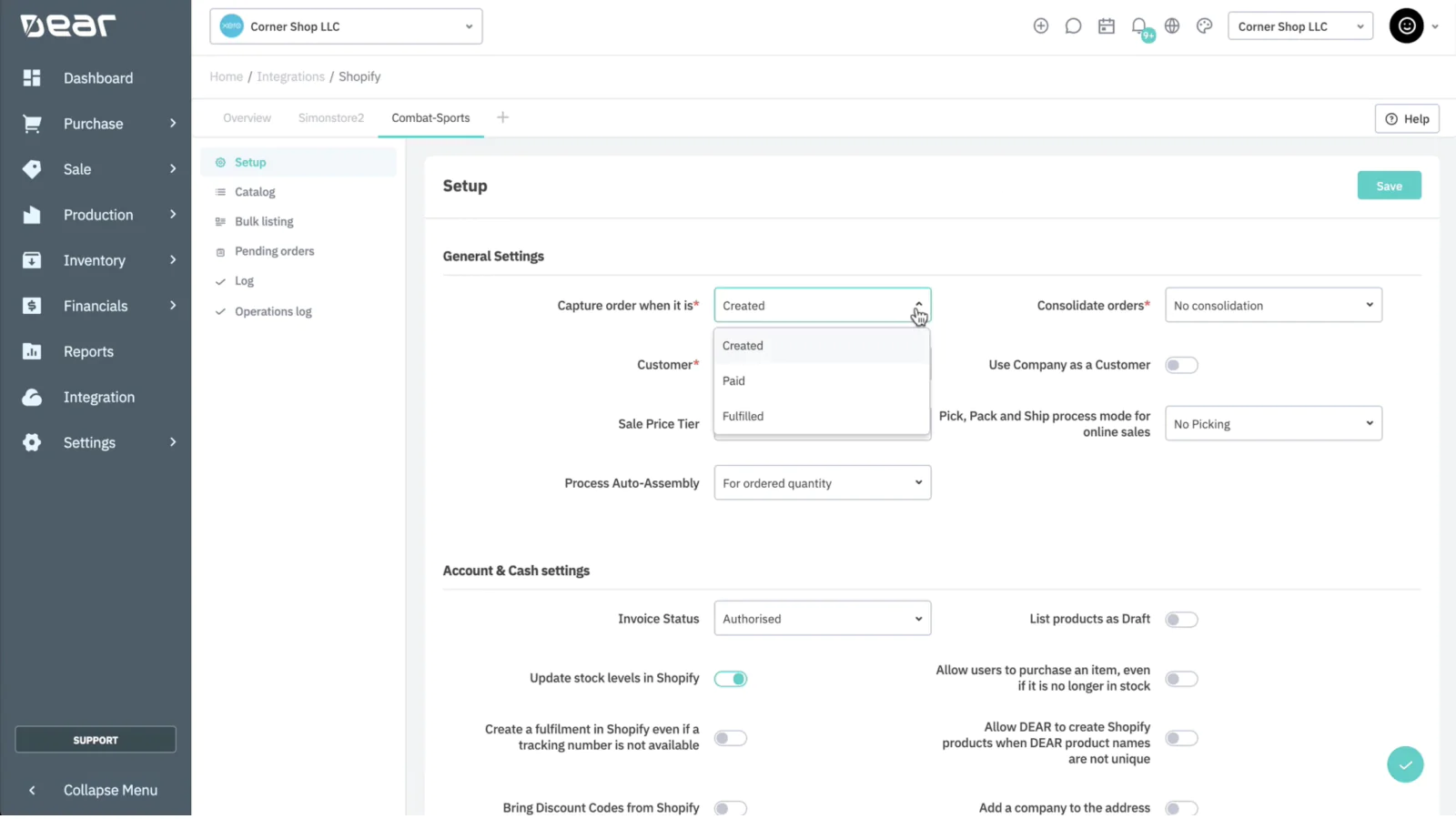This screenshot has height=819, width=1456.
Task: Open the calendar icon in header
Action: pos(1107,26)
